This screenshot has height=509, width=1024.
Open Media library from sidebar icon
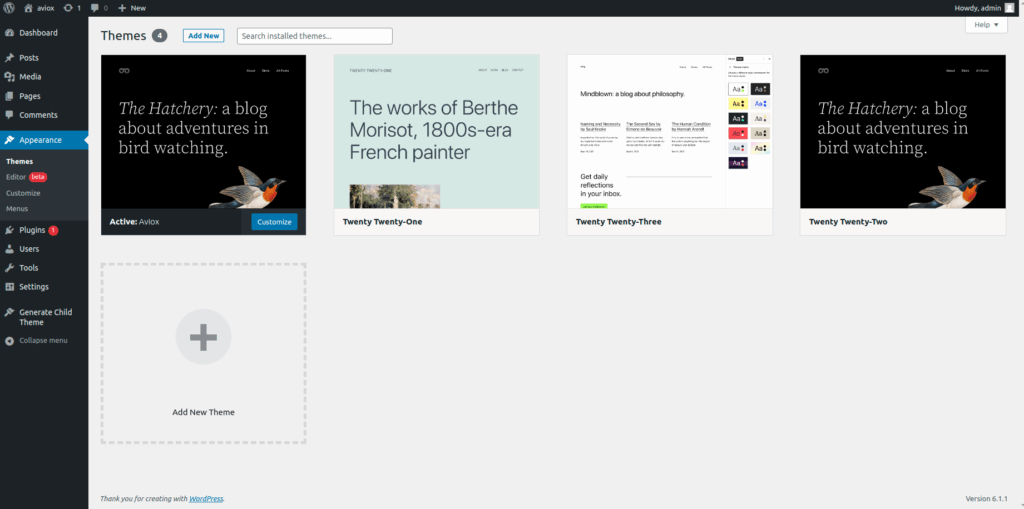pos(9,77)
